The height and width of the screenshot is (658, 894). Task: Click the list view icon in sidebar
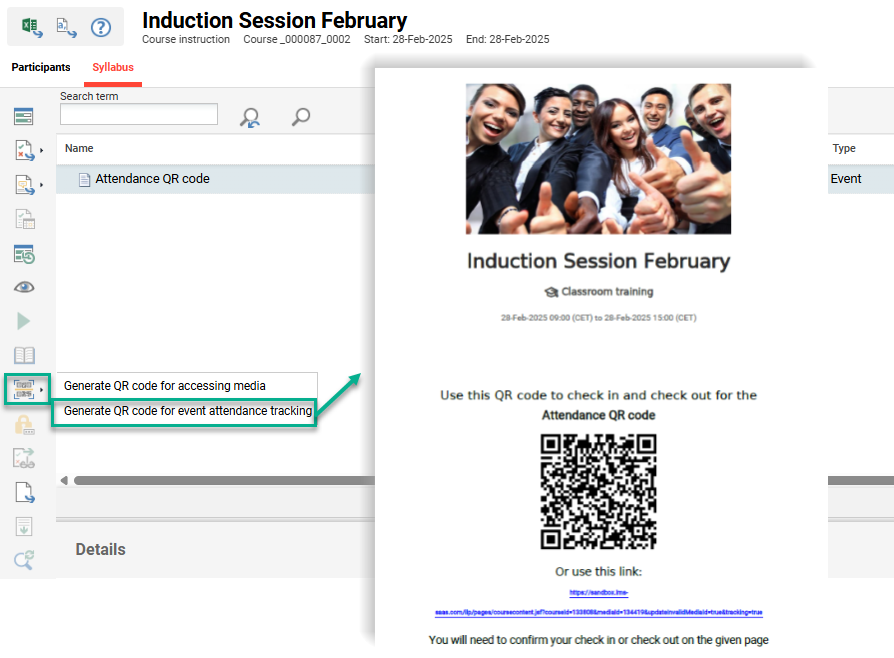(x=23, y=116)
